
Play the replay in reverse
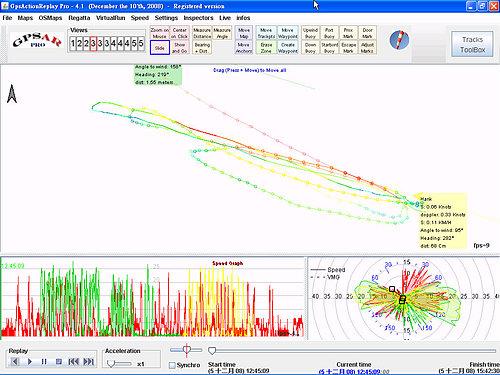click(x=15, y=361)
